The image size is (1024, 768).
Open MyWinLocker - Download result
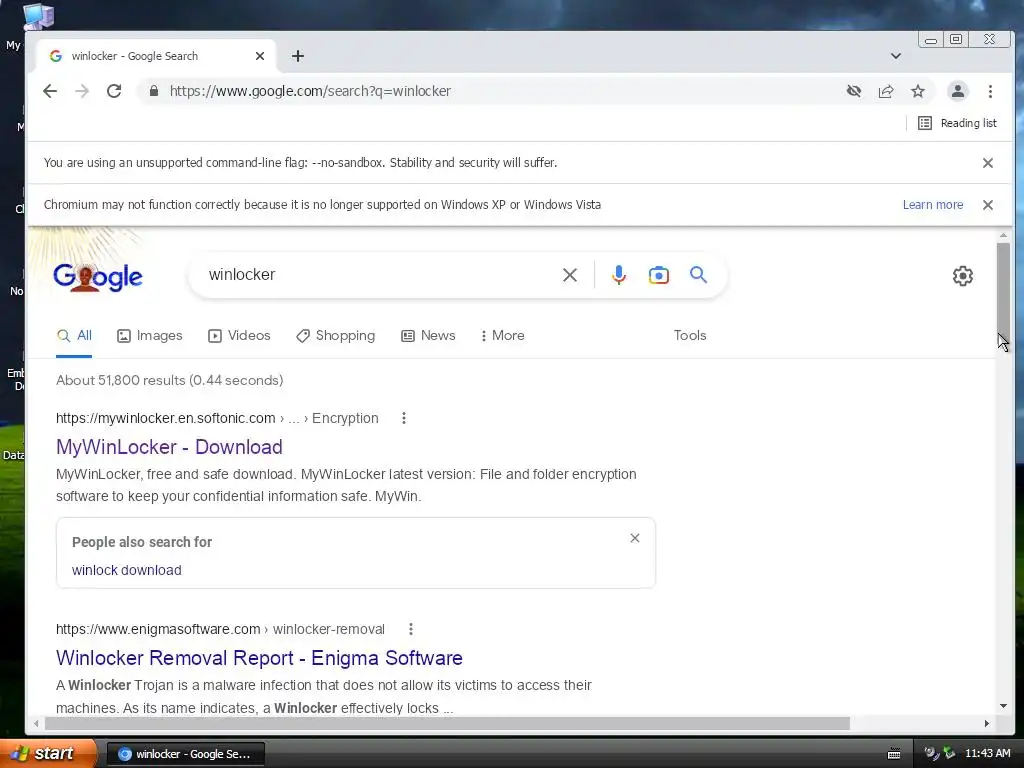[x=169, y=447]
